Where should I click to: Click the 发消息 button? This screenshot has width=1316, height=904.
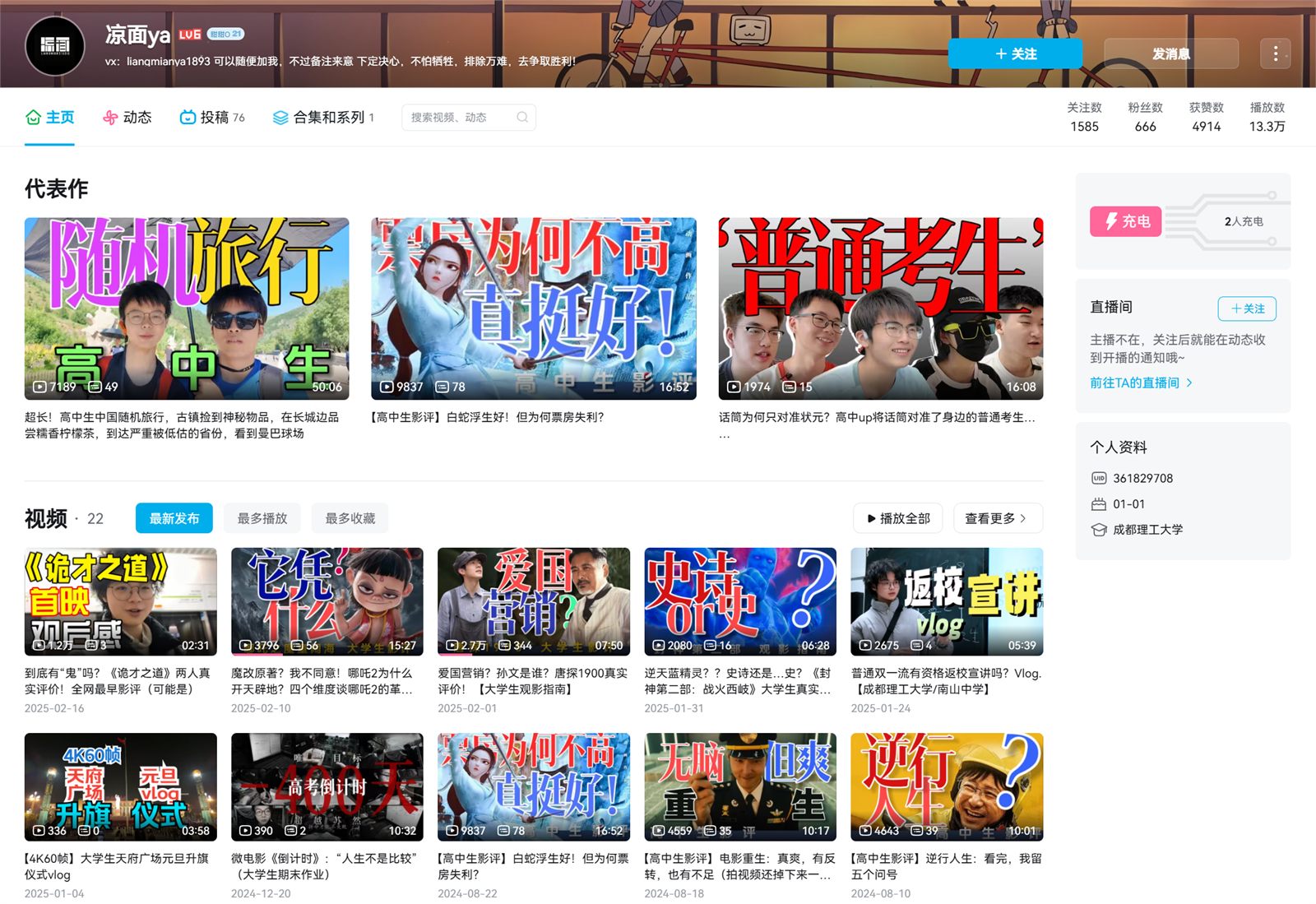point(1171,53)
